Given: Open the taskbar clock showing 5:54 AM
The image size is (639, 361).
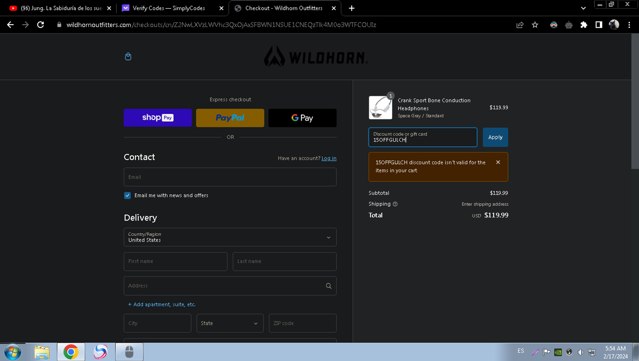Looking at the screenshot, I should (x=615, y=352).
